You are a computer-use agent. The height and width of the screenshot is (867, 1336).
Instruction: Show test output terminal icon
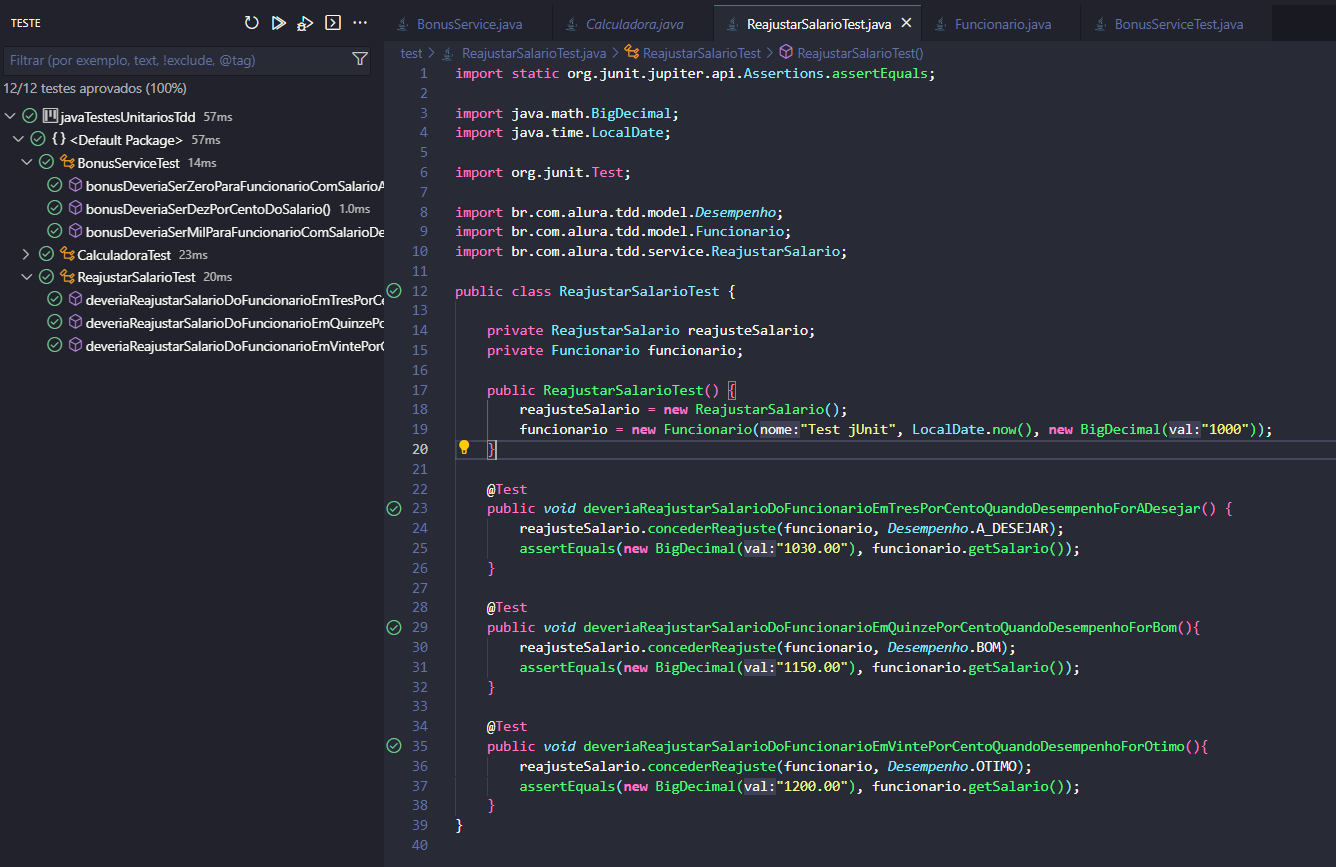tap(334, 22)
